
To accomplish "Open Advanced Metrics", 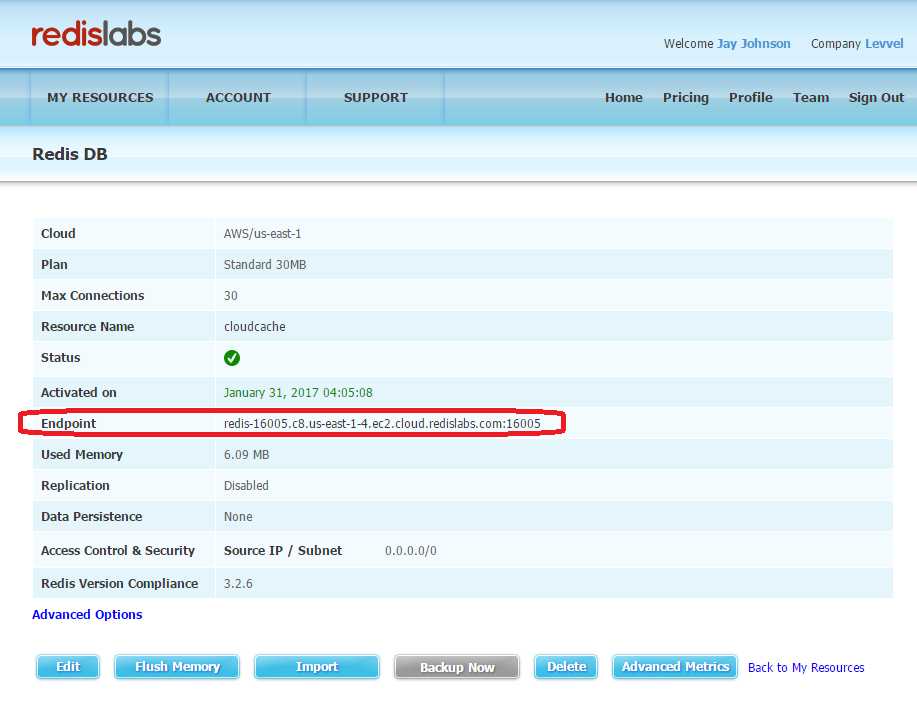I will [675, 667].
